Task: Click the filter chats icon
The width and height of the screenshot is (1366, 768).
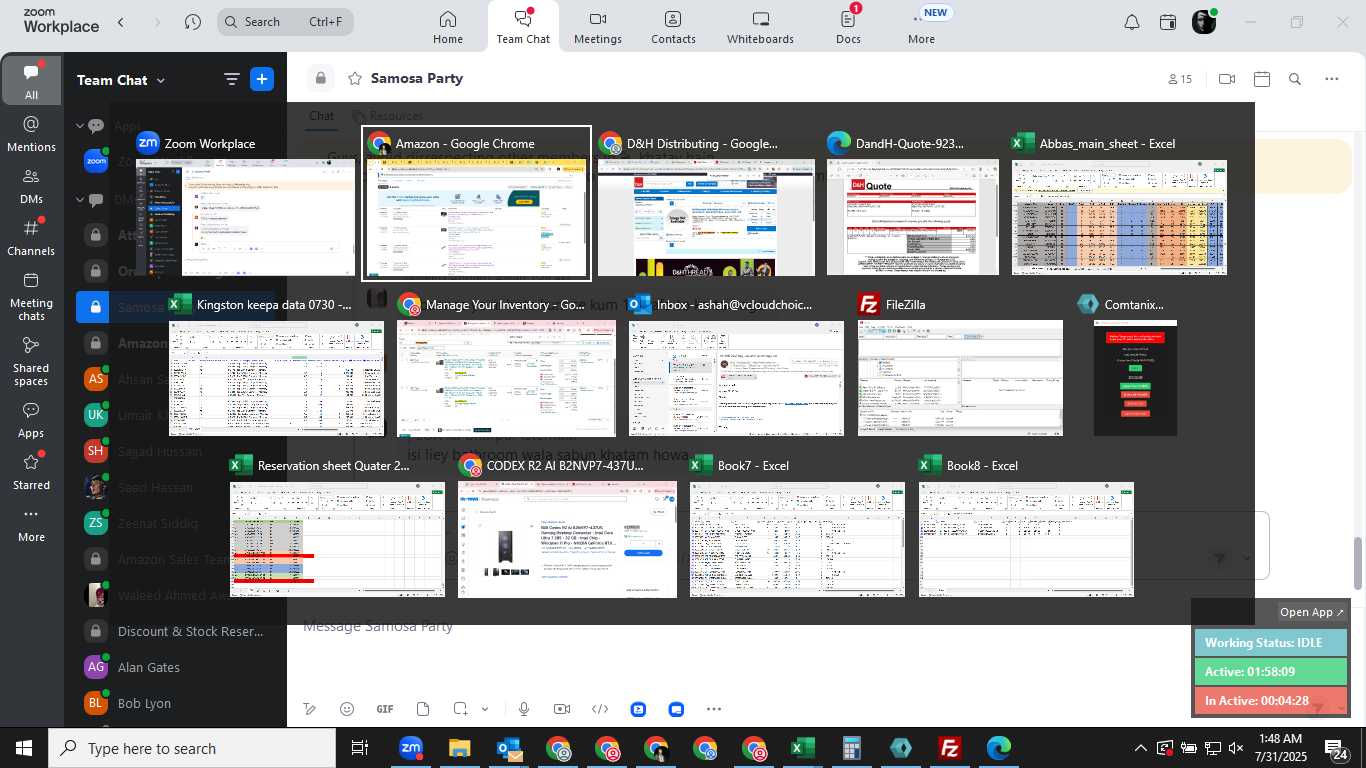Action: click(231, 80)
